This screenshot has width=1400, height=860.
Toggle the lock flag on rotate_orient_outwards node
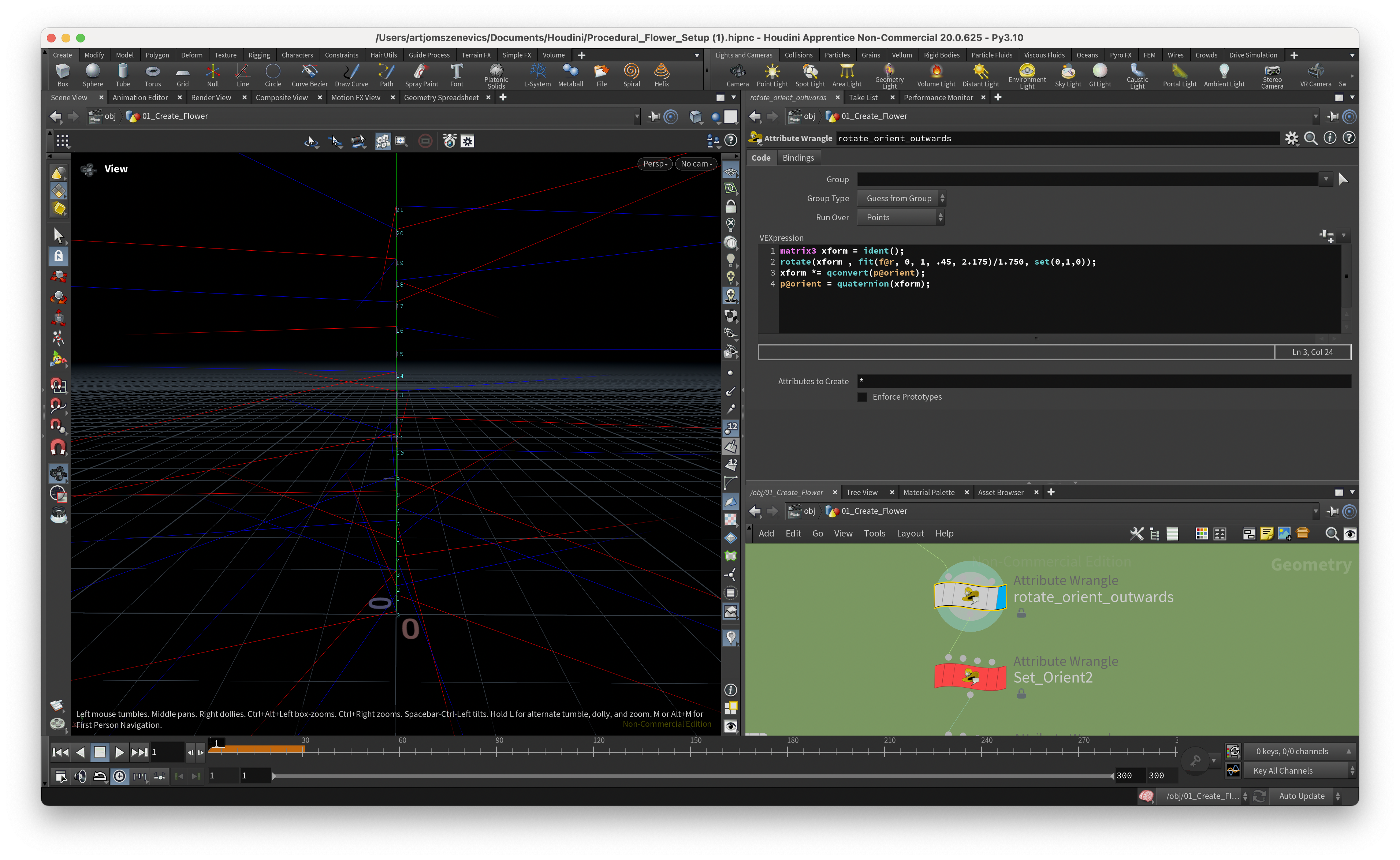(1021, 613)
